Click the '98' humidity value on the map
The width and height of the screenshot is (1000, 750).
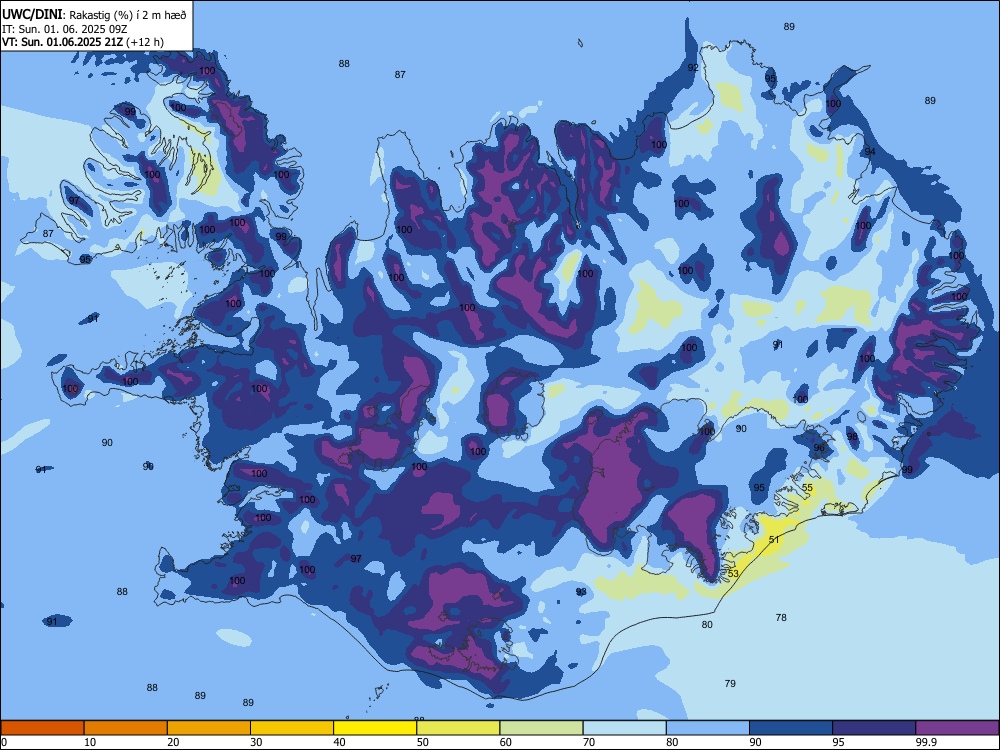852,437
